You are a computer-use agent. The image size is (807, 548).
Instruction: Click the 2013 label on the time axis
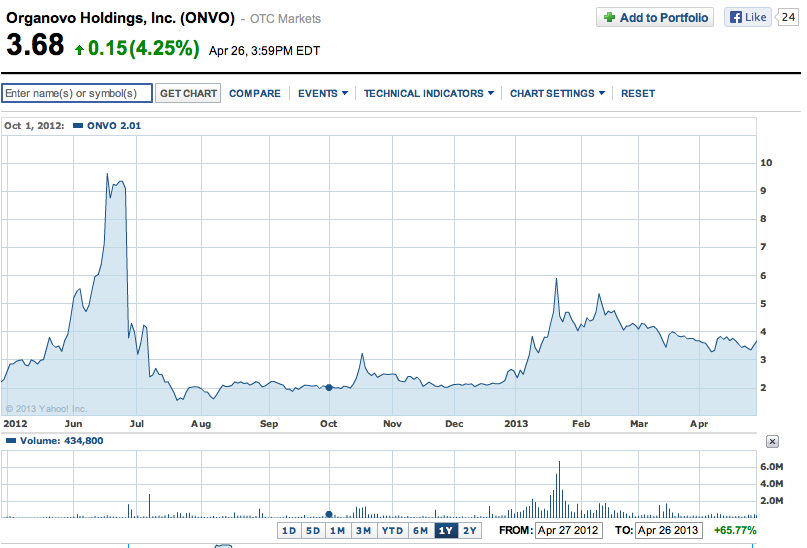coord(516,423)
